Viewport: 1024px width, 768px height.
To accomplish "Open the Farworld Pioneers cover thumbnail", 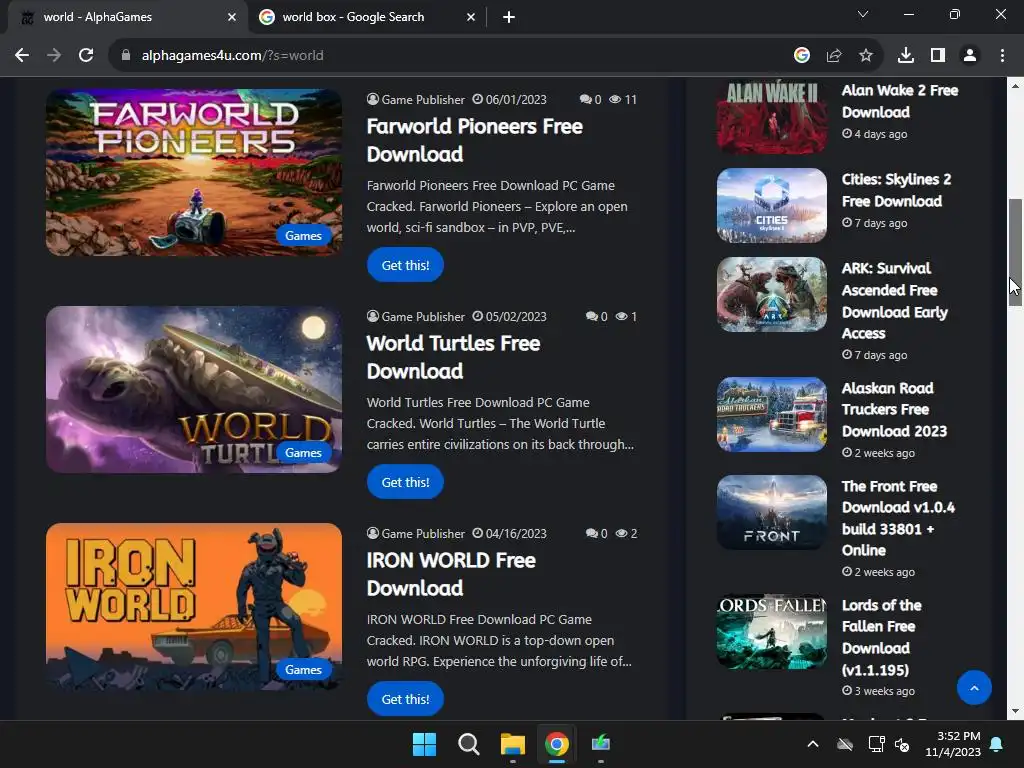I will [193, 172].
